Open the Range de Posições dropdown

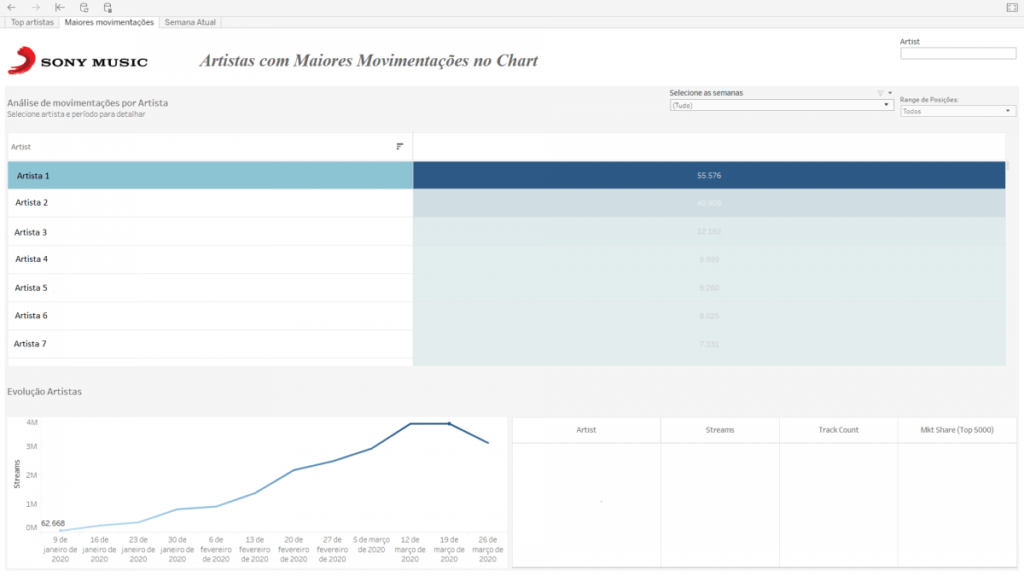(x=957, y=111)
